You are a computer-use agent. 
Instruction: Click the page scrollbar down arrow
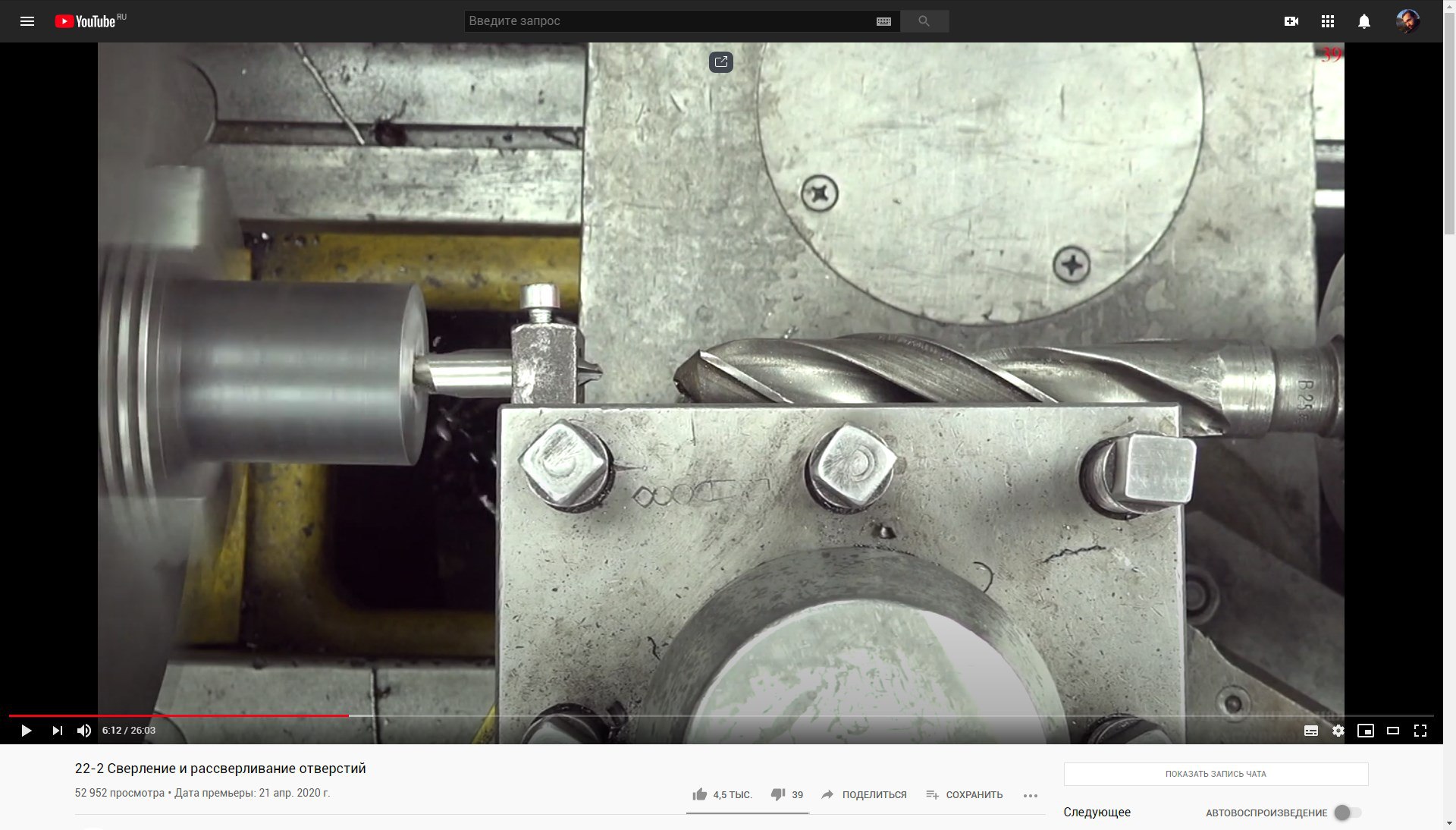[1449, 823]
